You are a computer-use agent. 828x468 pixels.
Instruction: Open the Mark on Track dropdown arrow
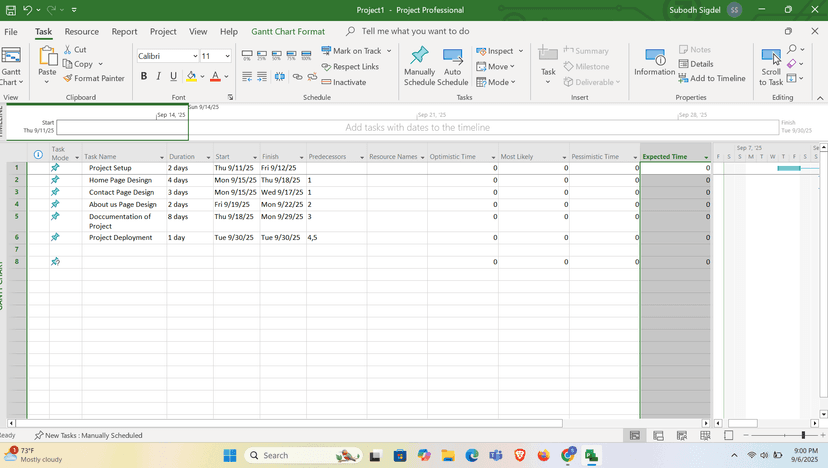click(x=389, y=51)
